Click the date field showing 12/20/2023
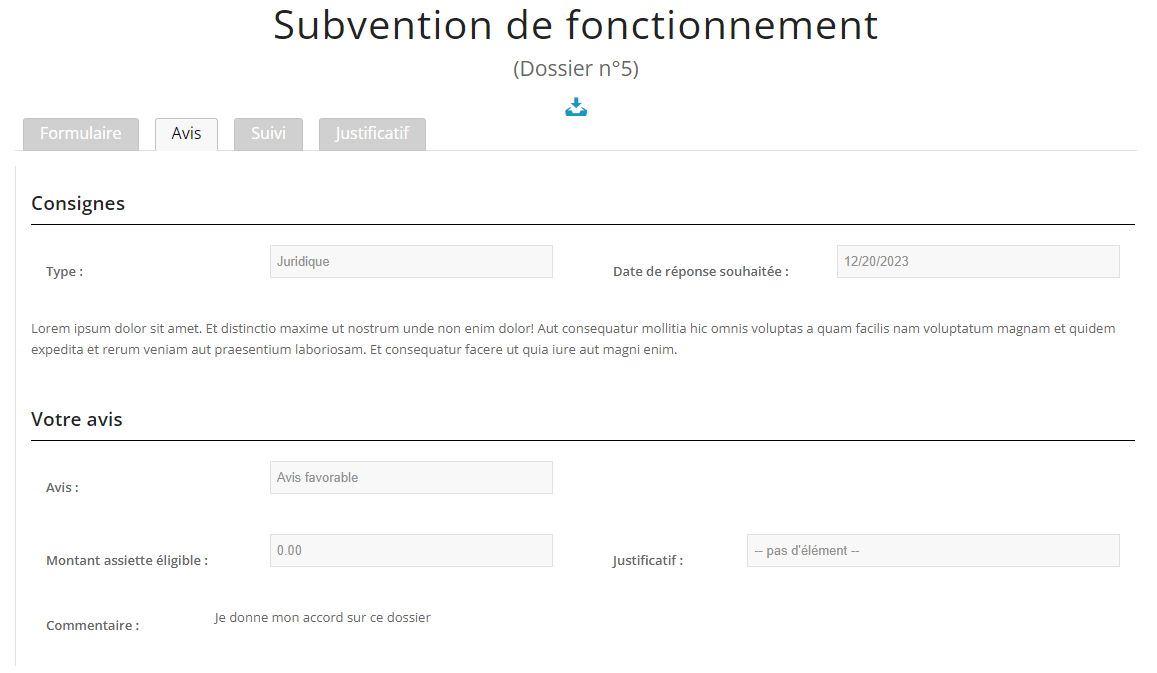The height and width of the screenshot is (673, 1157). 977,262
